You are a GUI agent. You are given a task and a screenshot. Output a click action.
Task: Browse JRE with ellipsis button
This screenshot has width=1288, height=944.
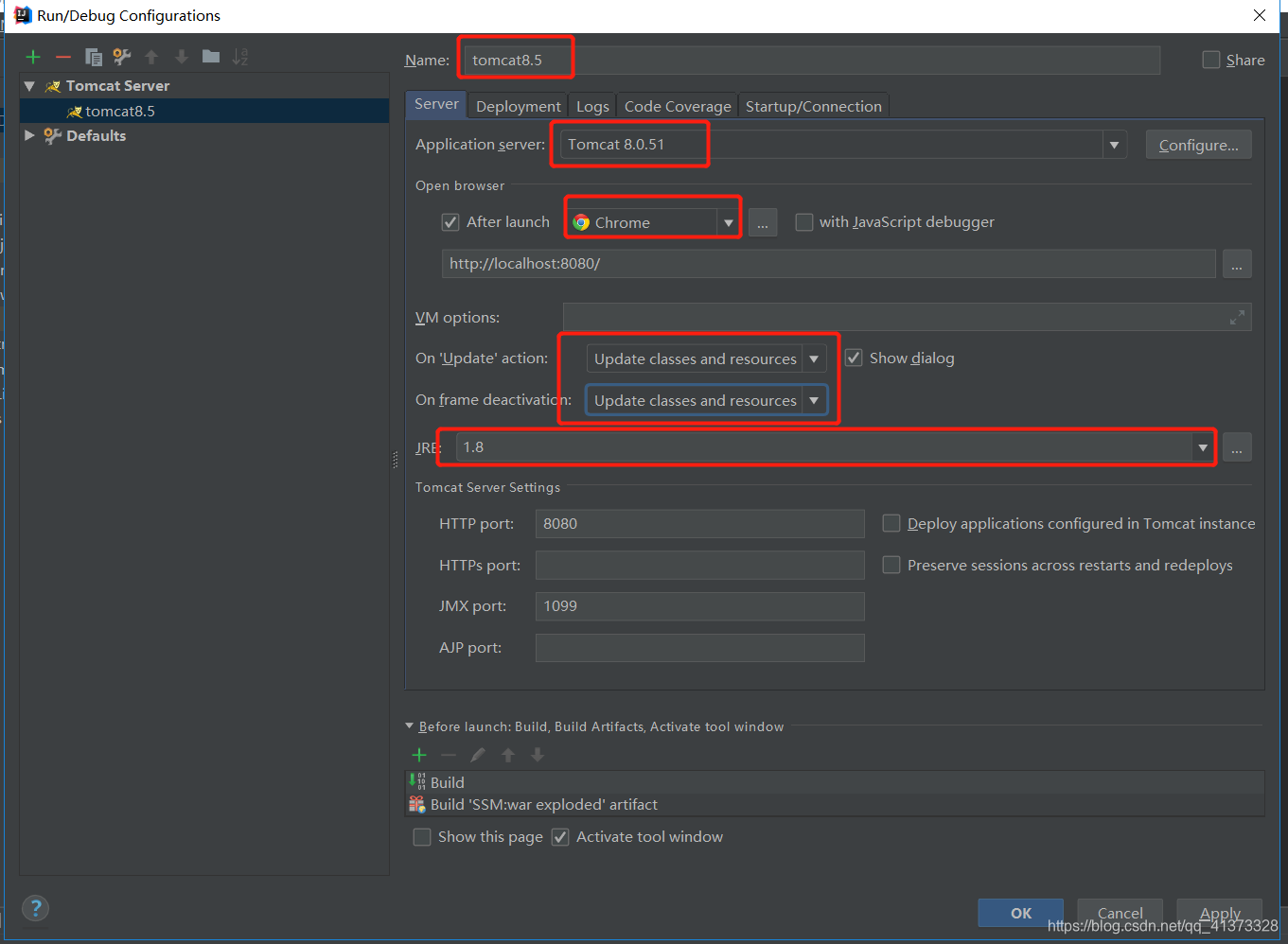(x=1237, y=447)
